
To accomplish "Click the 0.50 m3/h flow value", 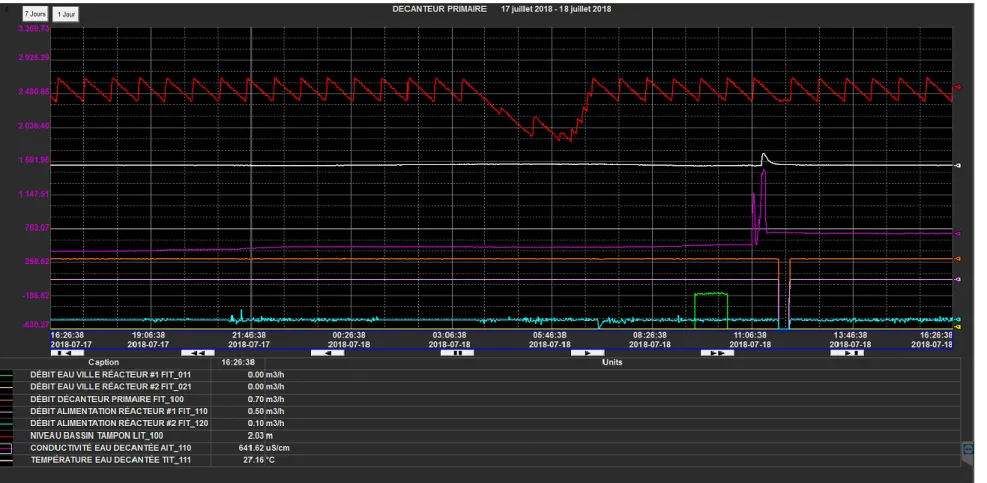I will pyautogui.click(x=266, y=411).
